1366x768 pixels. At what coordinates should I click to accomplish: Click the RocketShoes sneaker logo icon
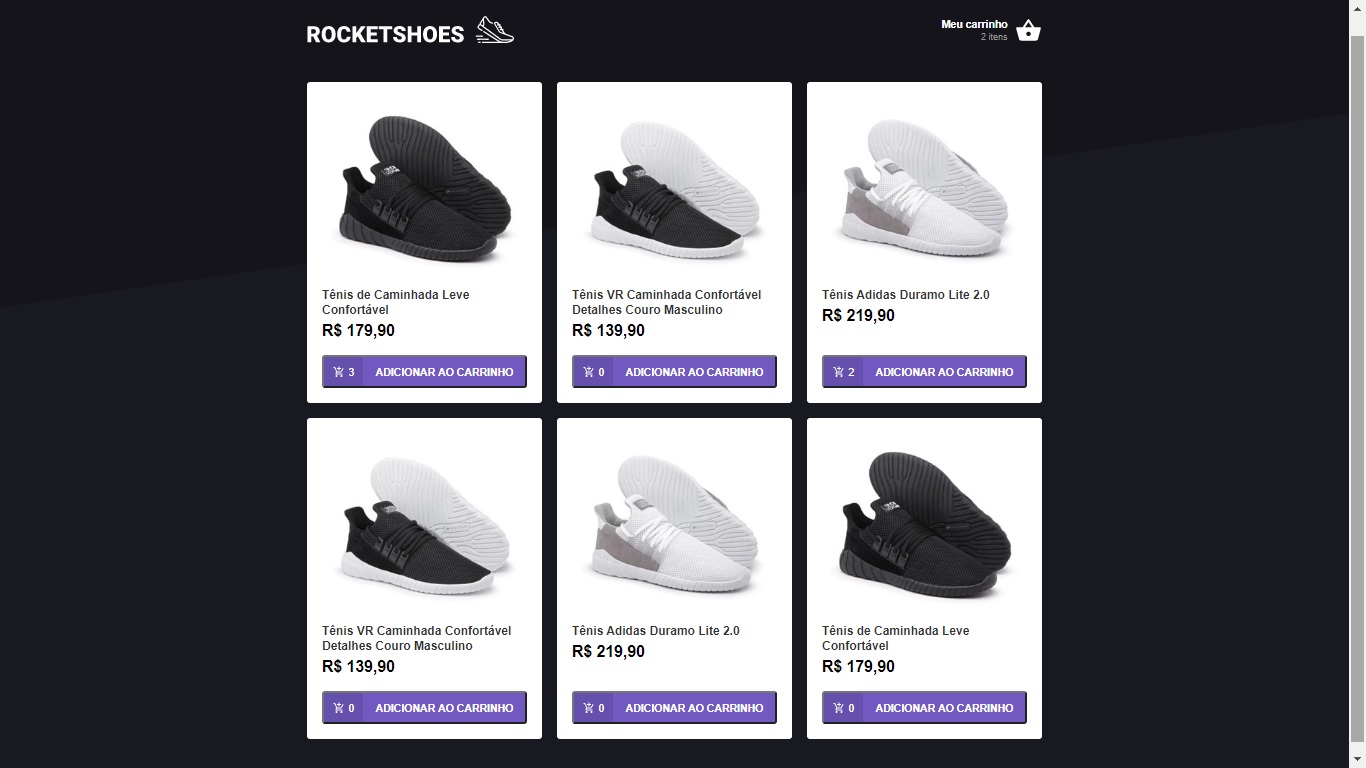click(494, 29)
